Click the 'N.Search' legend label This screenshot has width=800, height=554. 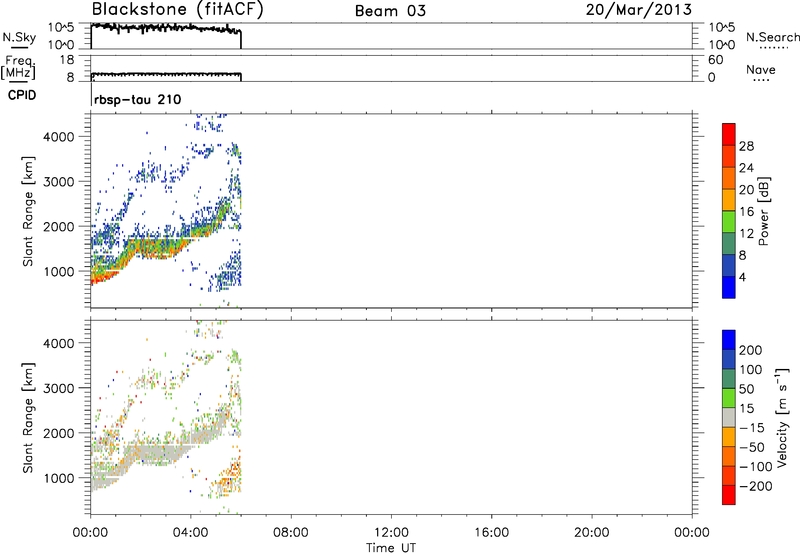(773, 37)
